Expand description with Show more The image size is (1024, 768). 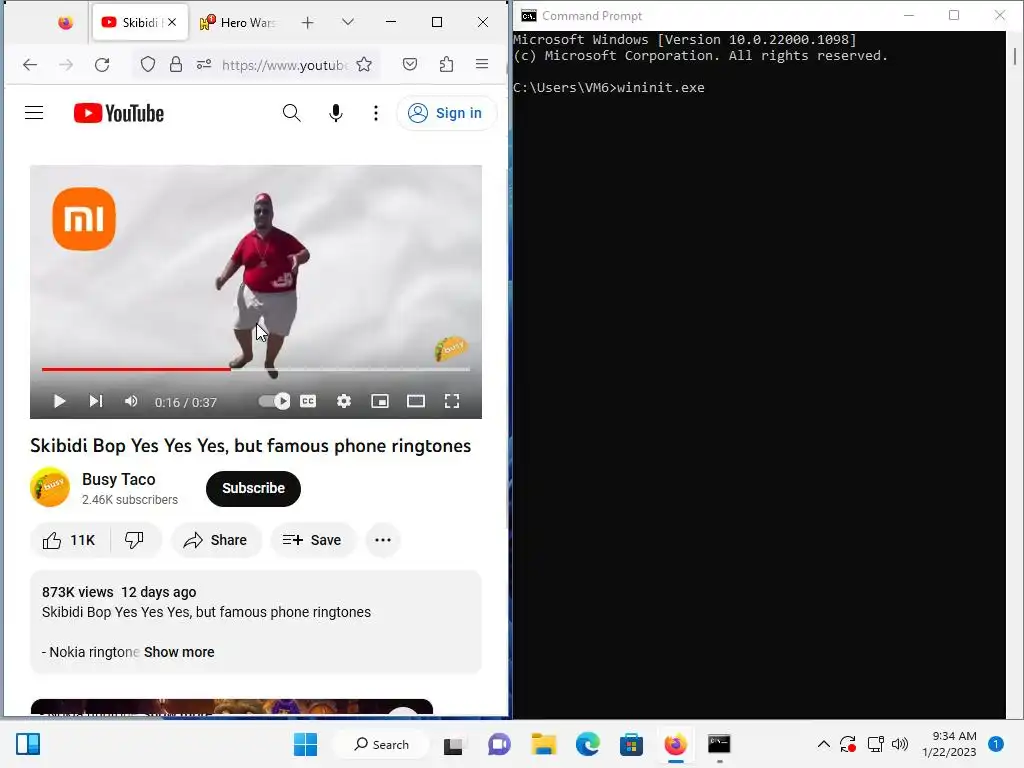179,652
